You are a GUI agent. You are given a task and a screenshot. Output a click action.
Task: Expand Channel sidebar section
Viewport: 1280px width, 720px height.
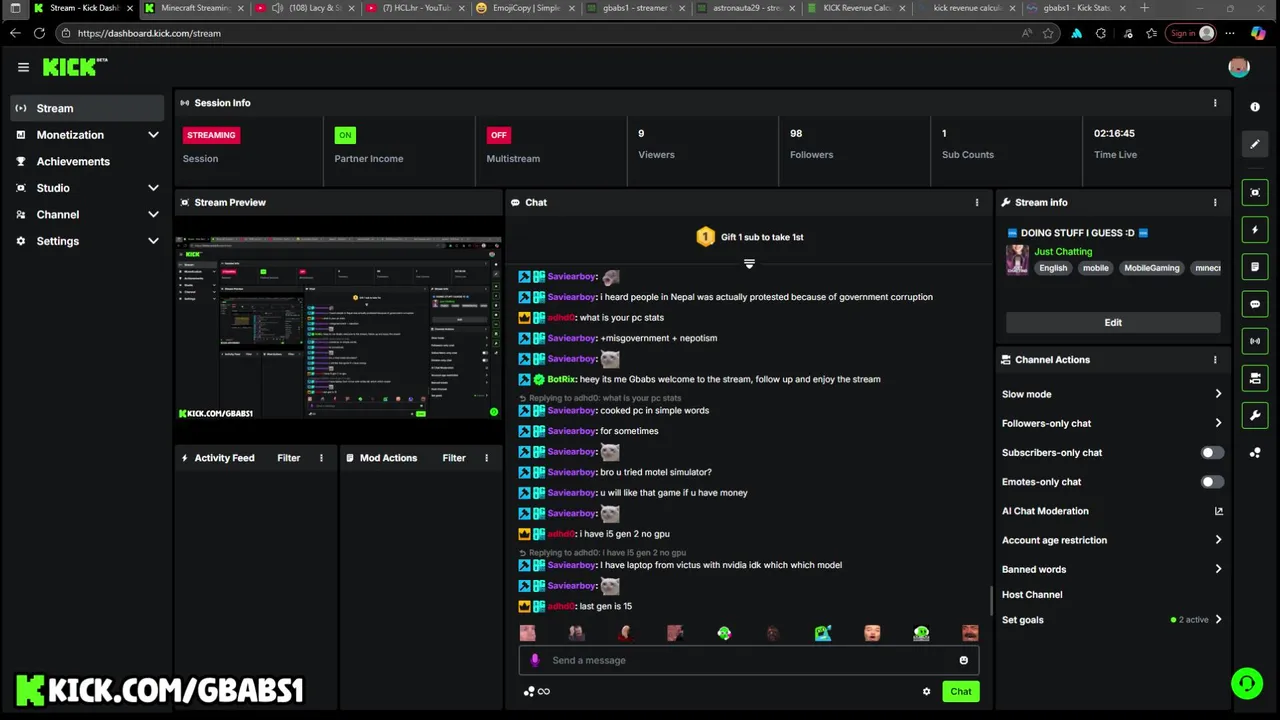click(153, 215)
